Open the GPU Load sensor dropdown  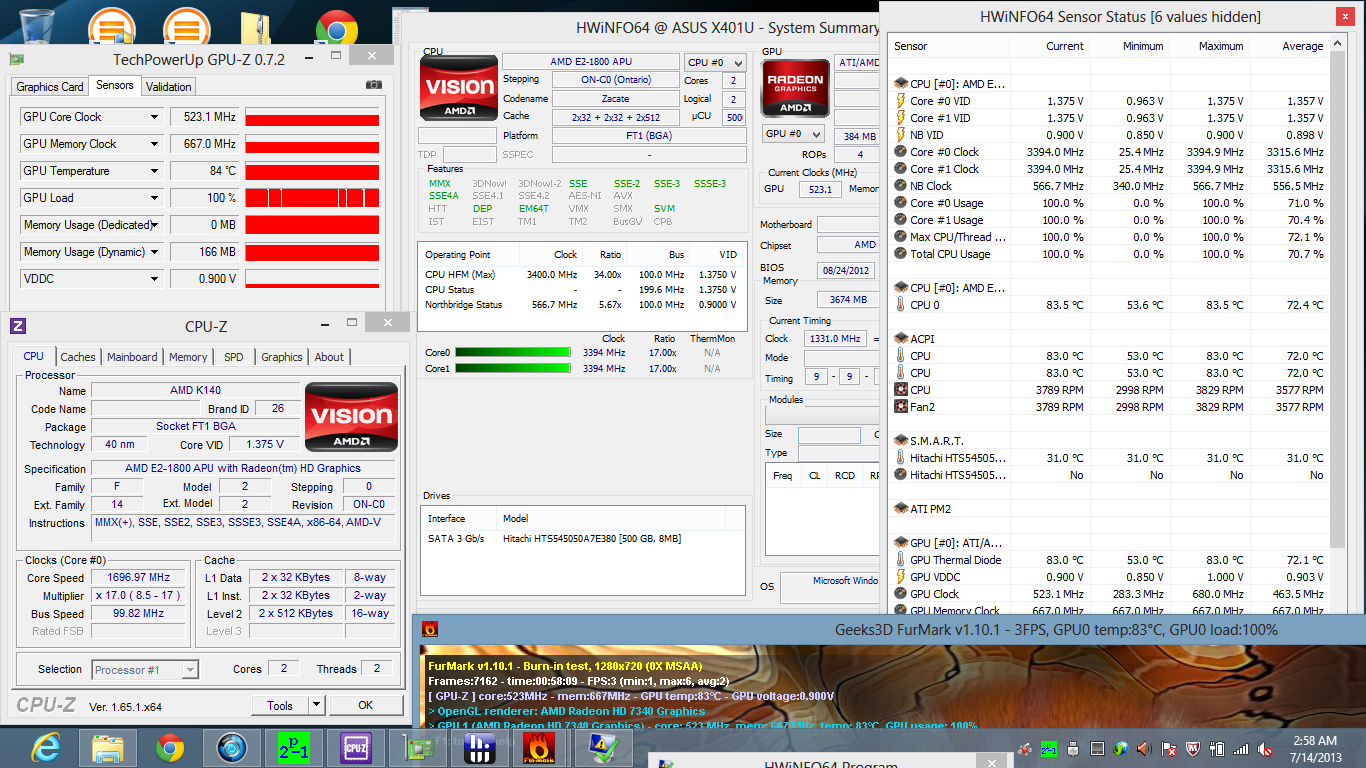[x=154, y=198]
